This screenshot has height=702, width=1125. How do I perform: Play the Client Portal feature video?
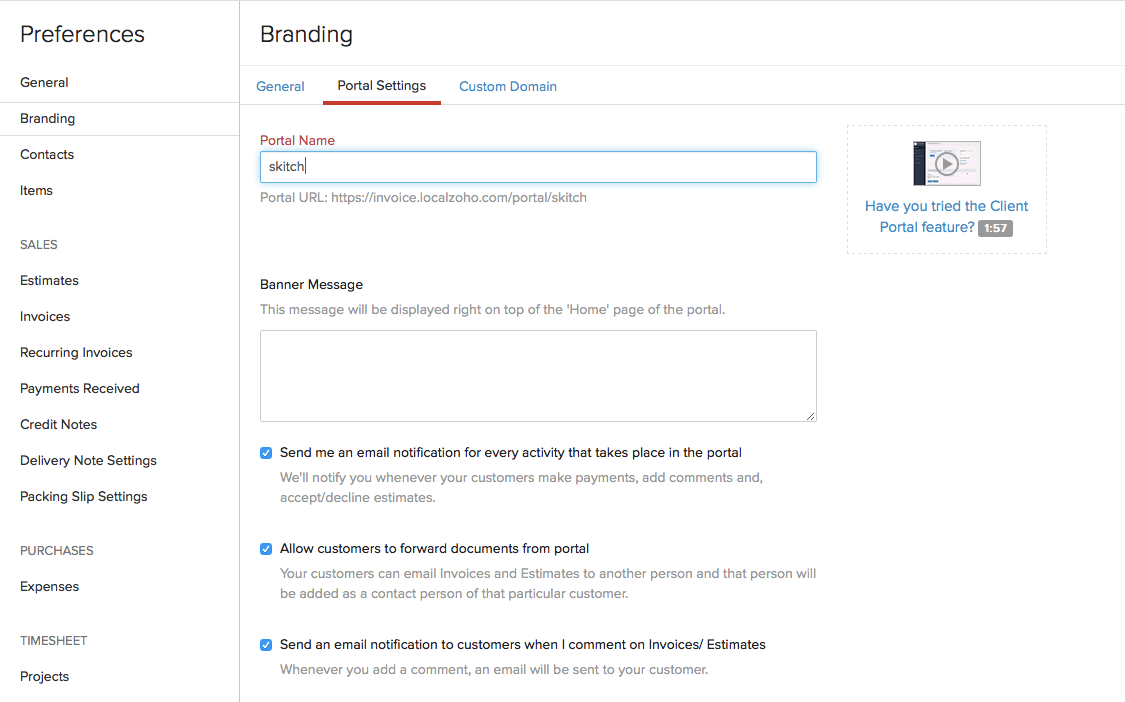[946, 163]
